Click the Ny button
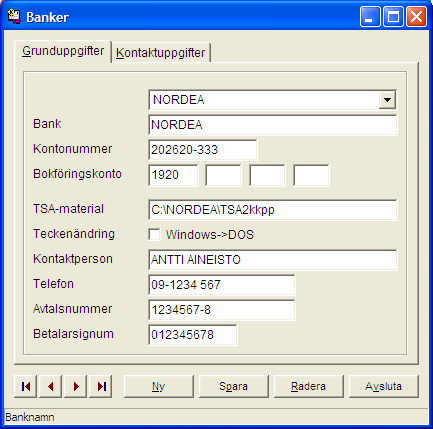This screenshot has width=433, height=429. (159, 386)
